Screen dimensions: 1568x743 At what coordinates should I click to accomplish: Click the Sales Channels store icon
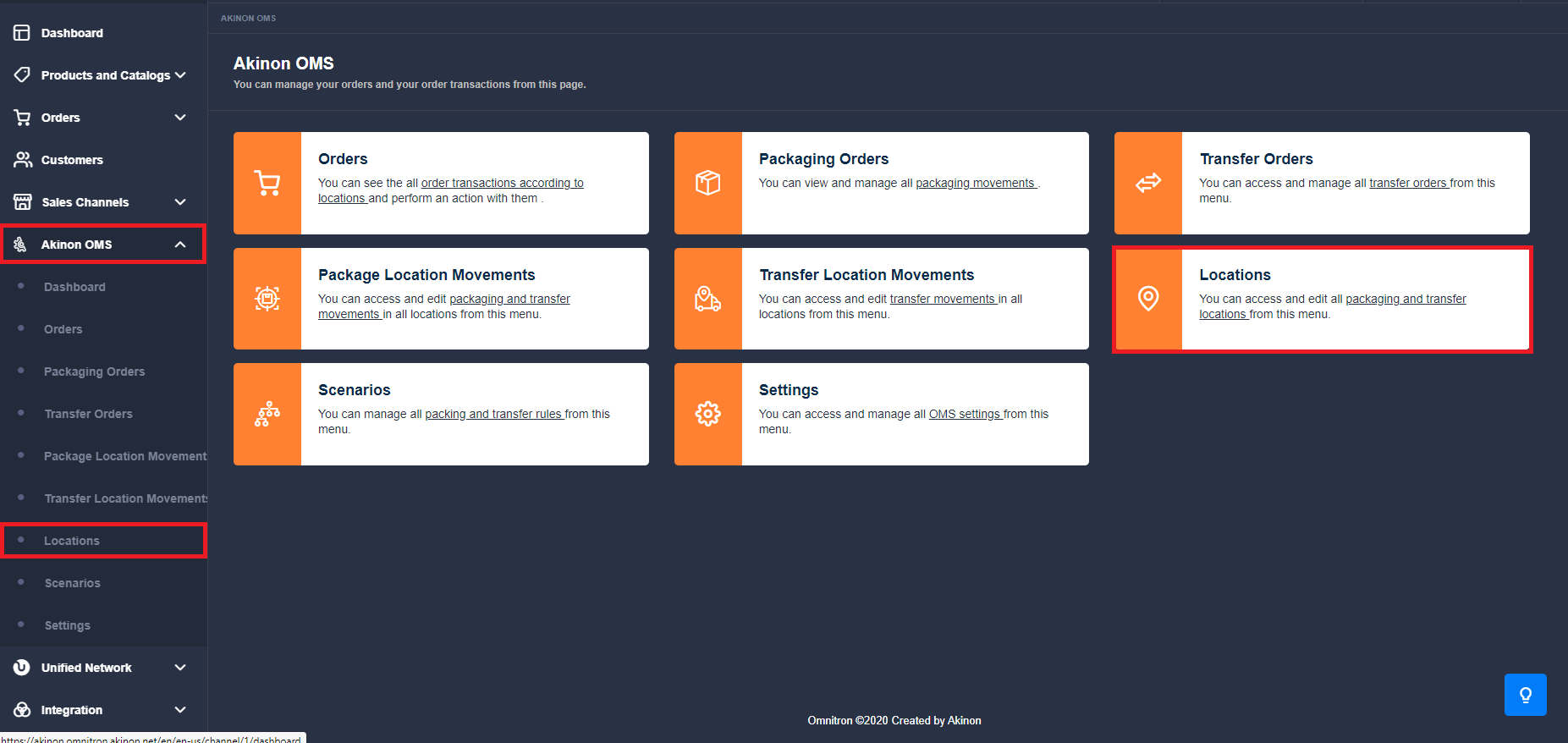(22, 202)
